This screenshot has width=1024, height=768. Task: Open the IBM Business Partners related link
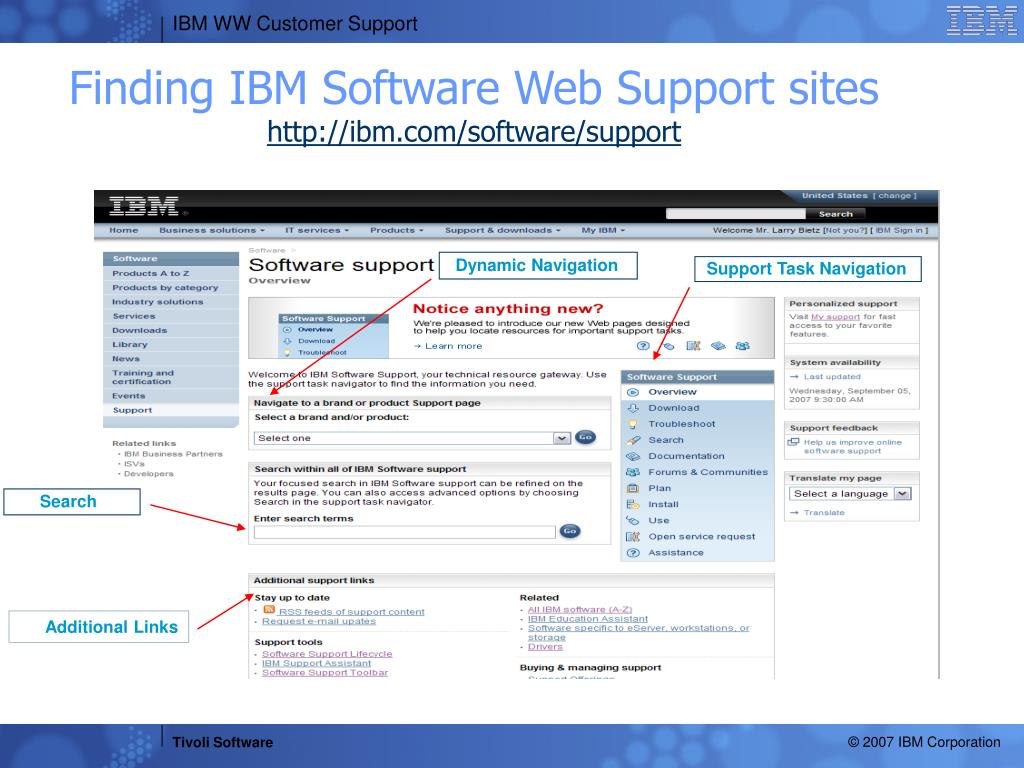click(173, 454)
